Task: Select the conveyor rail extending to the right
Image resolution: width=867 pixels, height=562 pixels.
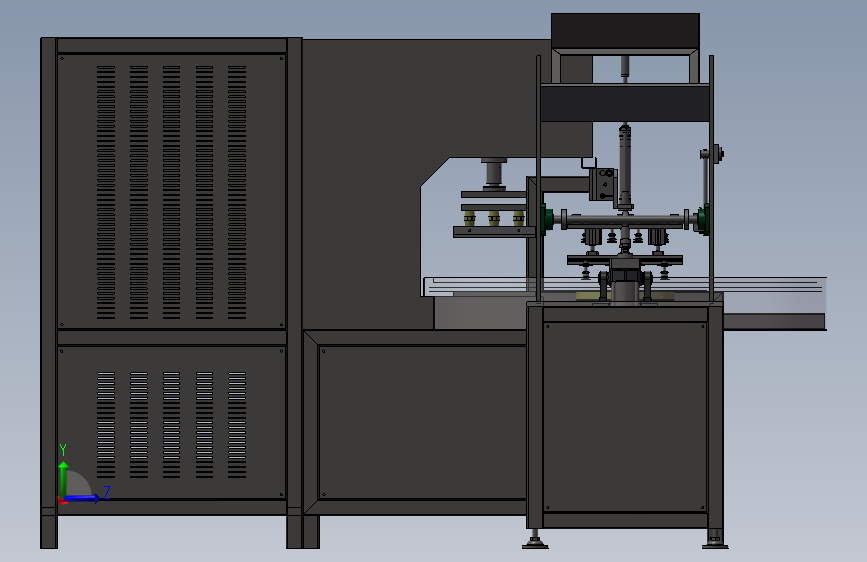Action: click(774, 303)
